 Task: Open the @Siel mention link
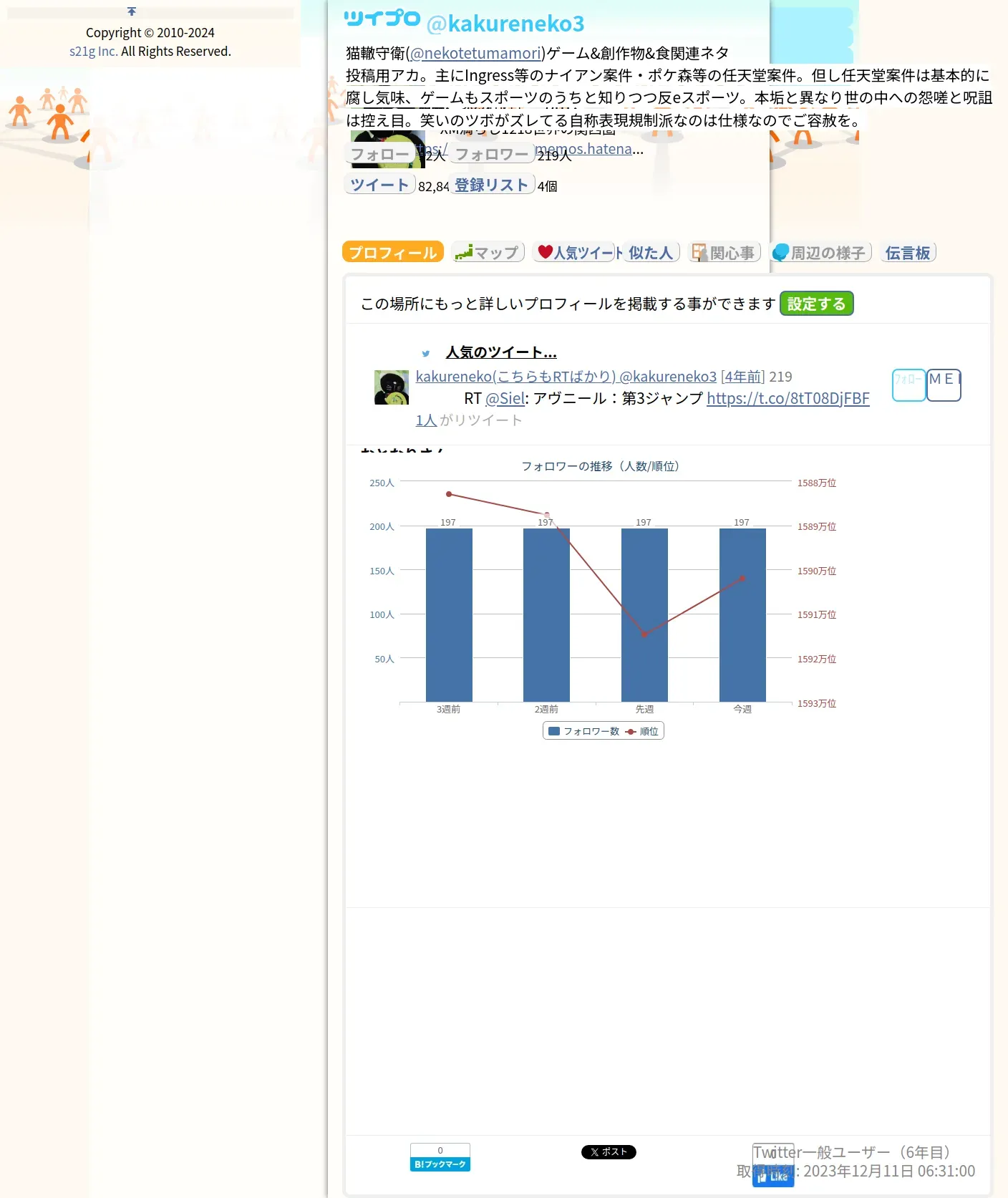point(505,398)
